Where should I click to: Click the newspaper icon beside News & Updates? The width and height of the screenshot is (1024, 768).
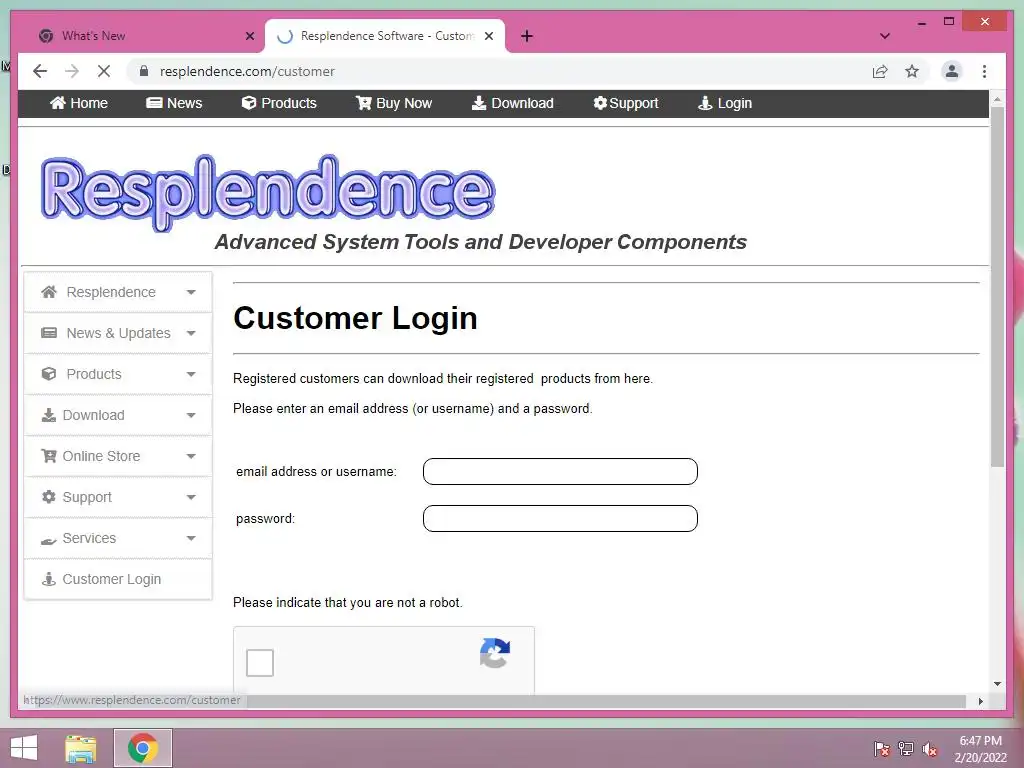pos(49,333)
